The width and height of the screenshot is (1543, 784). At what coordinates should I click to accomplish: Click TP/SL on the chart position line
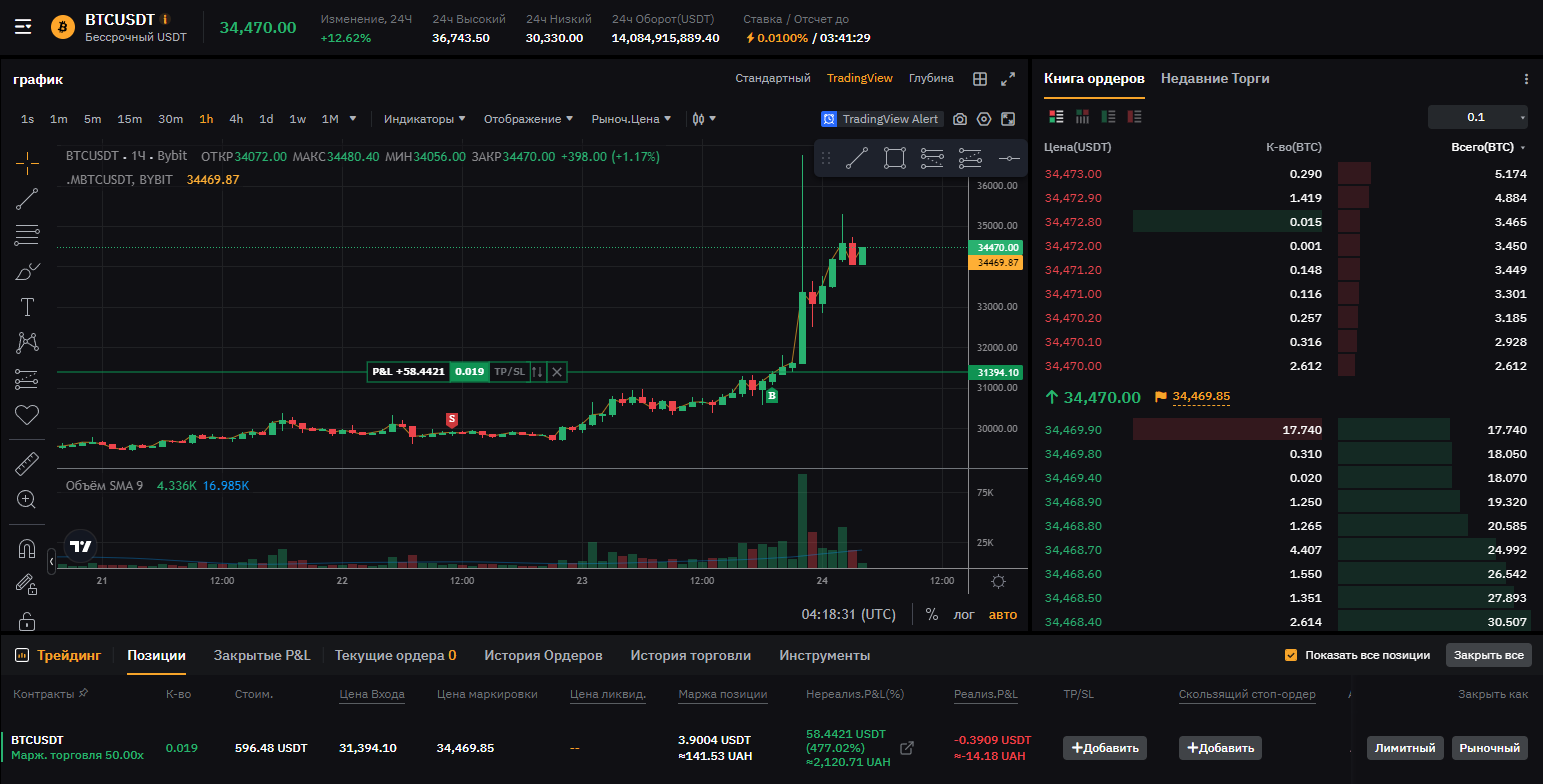(509, 372)
